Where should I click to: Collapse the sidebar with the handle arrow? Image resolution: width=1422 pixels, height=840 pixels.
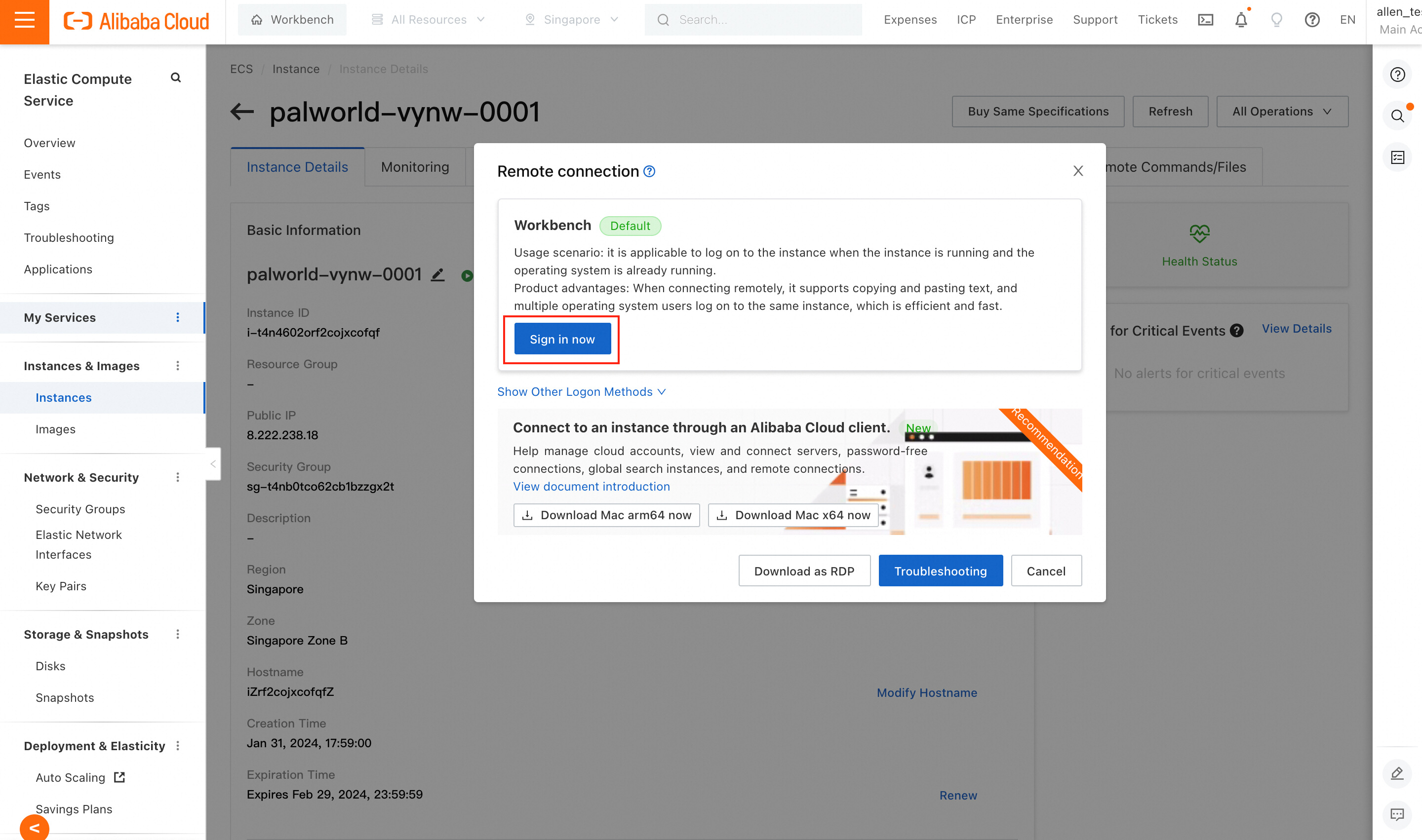[213, 463]
